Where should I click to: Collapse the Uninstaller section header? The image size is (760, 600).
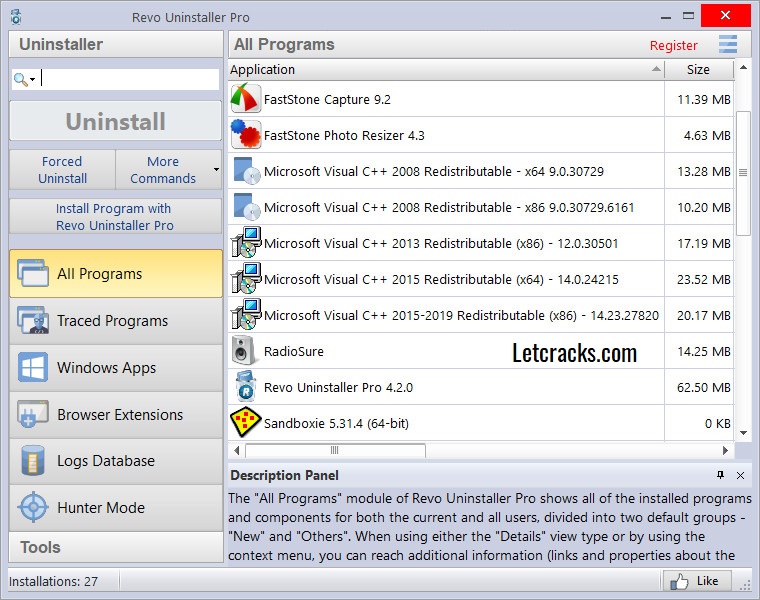click(x=116, y=44)
